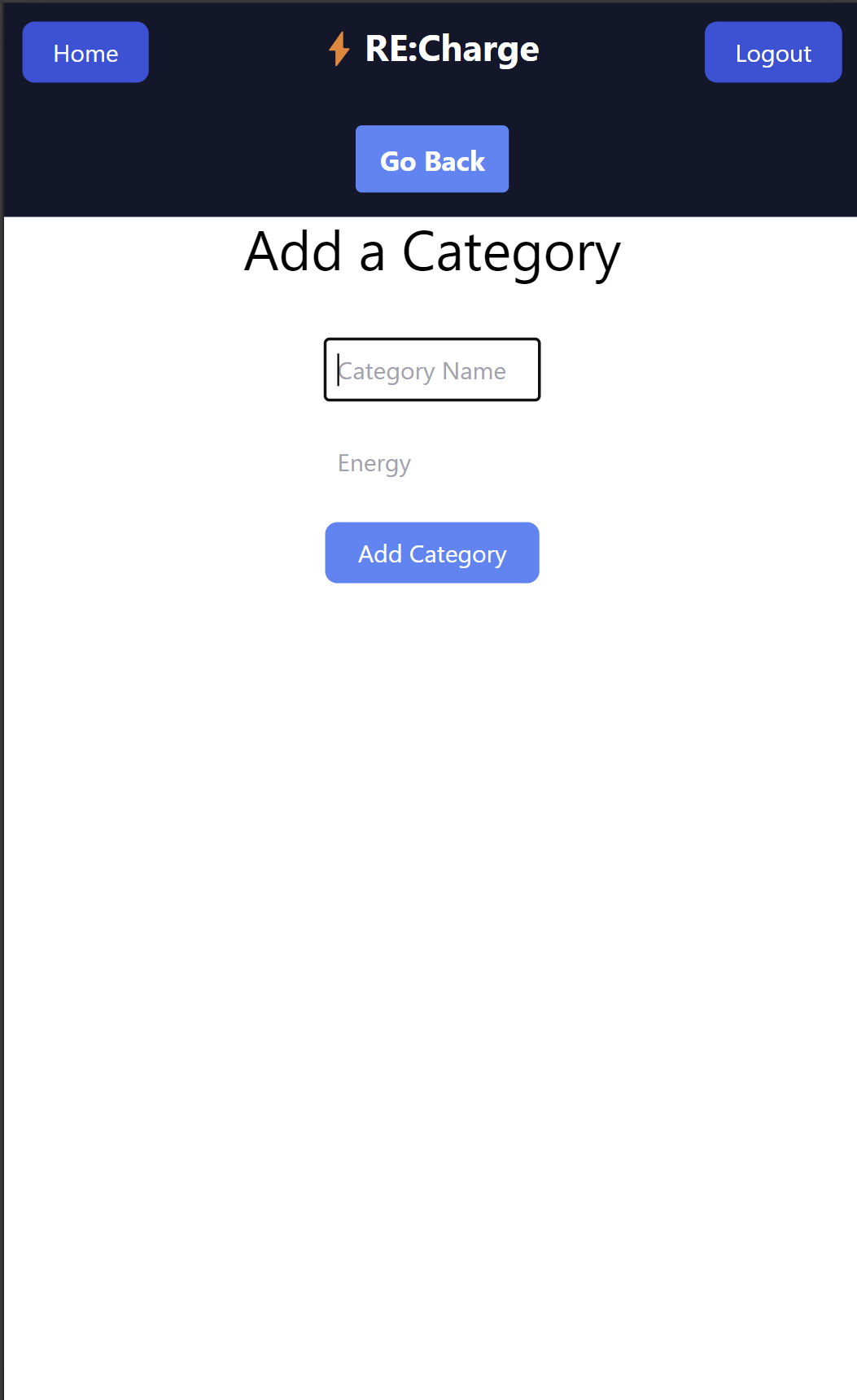Select the Energy placeholder field
857x1400 pixels.
point(432,462)
